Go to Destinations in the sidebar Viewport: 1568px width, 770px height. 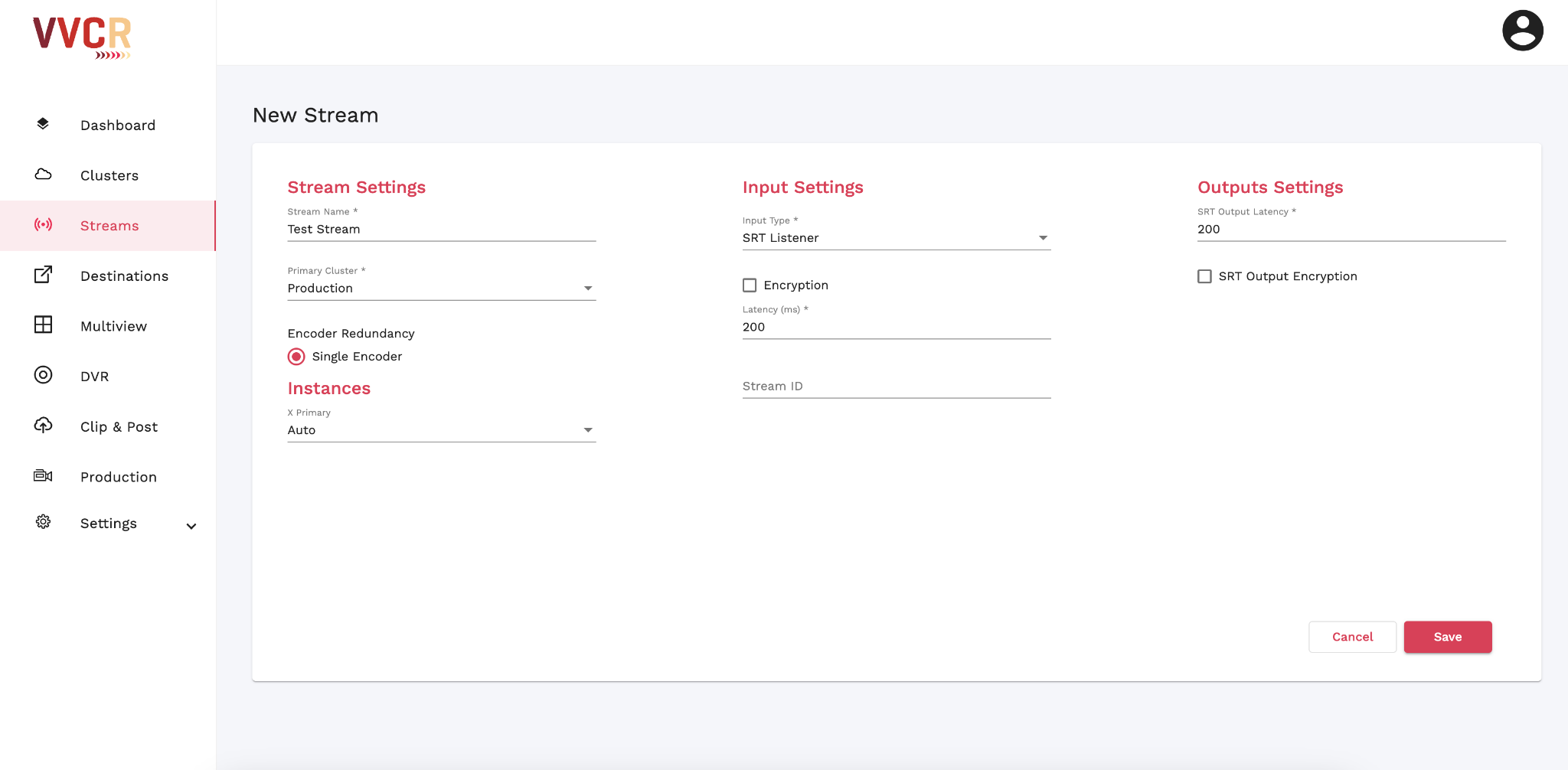click(x=124, y=276)
